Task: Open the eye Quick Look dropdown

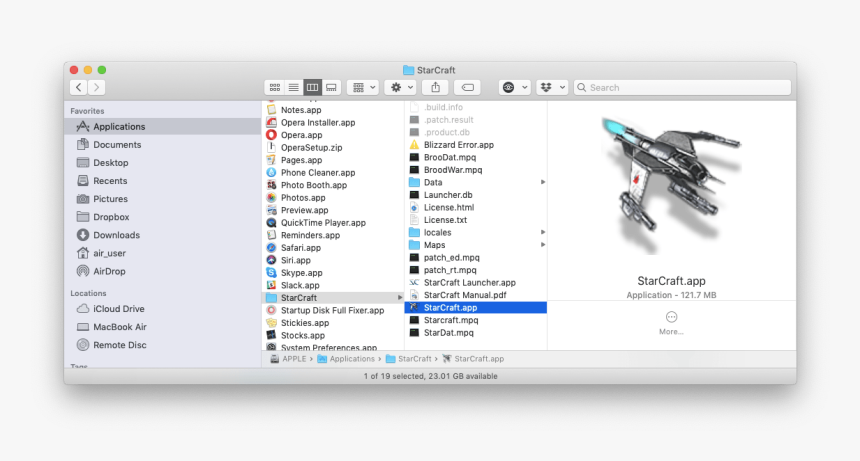Action: (514, 87)
